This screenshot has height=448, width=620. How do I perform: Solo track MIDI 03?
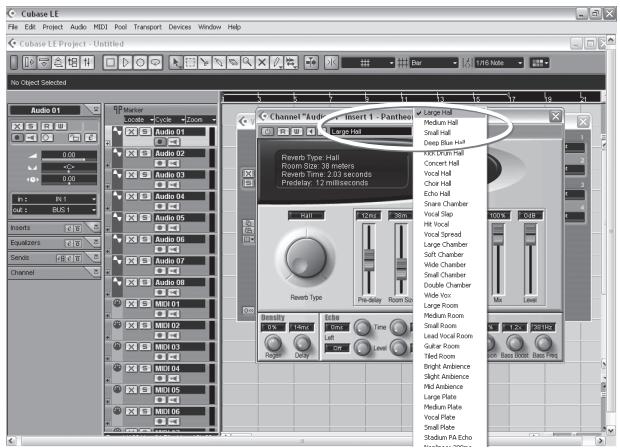145,347
